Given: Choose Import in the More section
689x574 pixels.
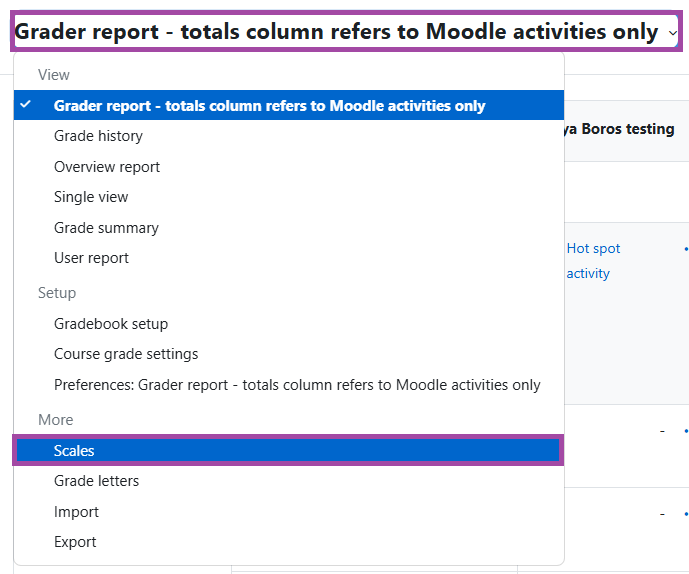Looking at the screenshot, I should pos(289,512).
